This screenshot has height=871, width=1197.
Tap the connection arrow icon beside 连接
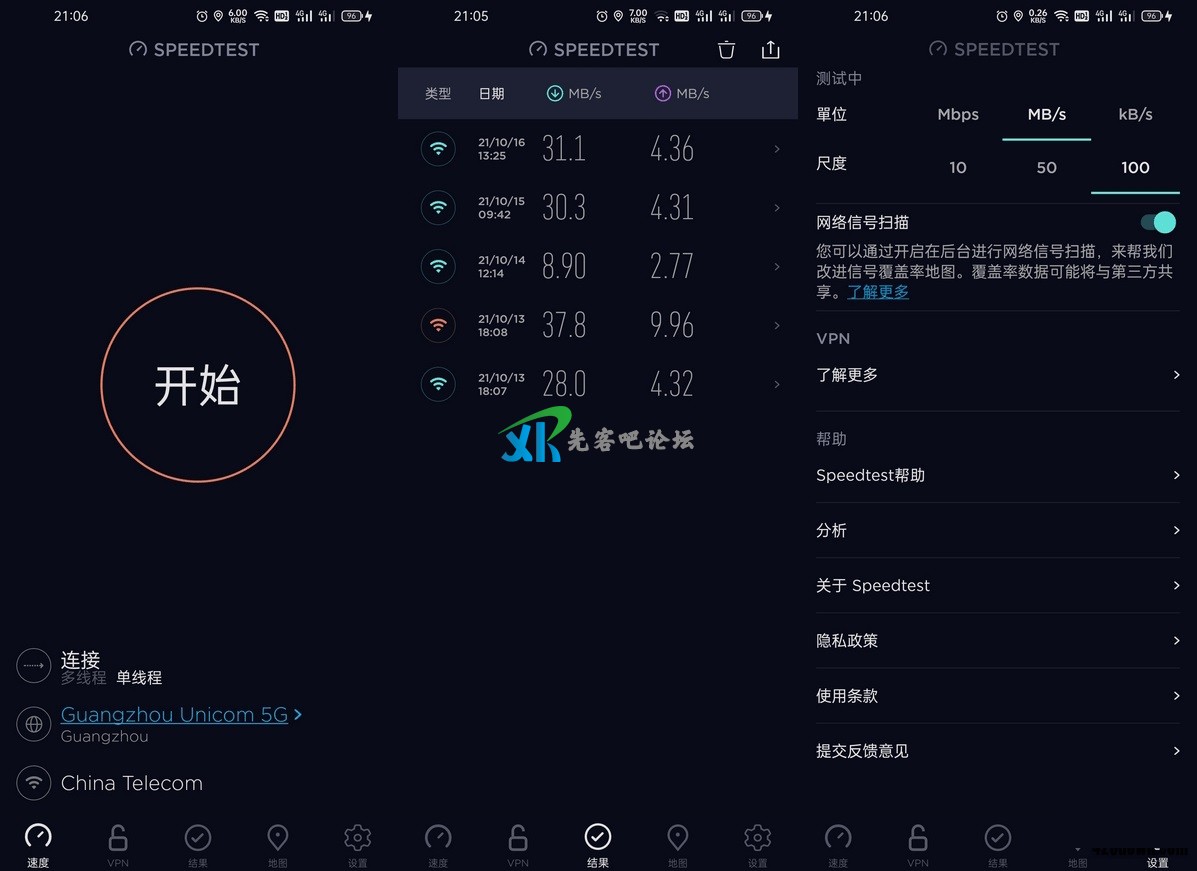(x=34, y=666)
